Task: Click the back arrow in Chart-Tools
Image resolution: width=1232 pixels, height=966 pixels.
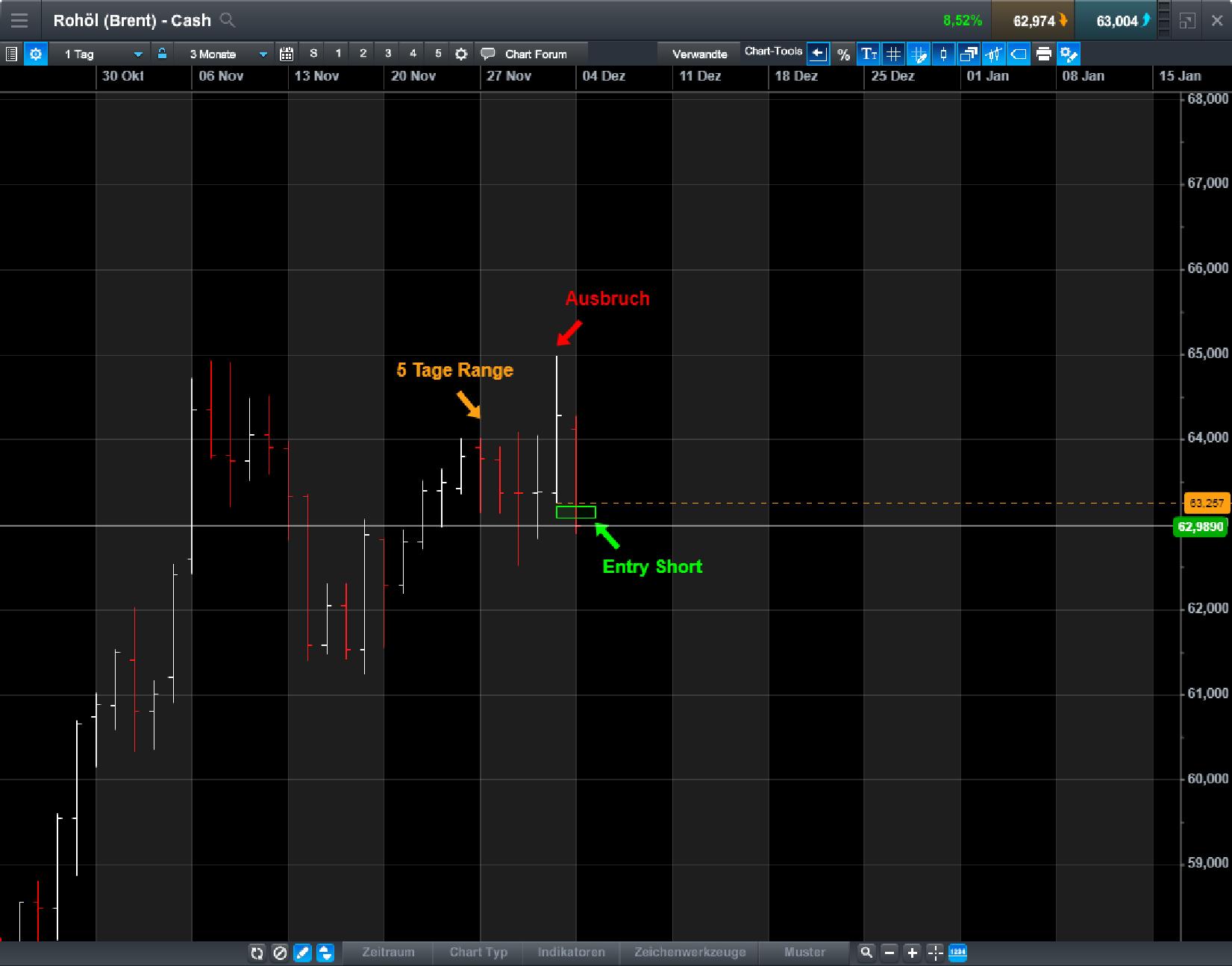Action: [x=818, y=53]
